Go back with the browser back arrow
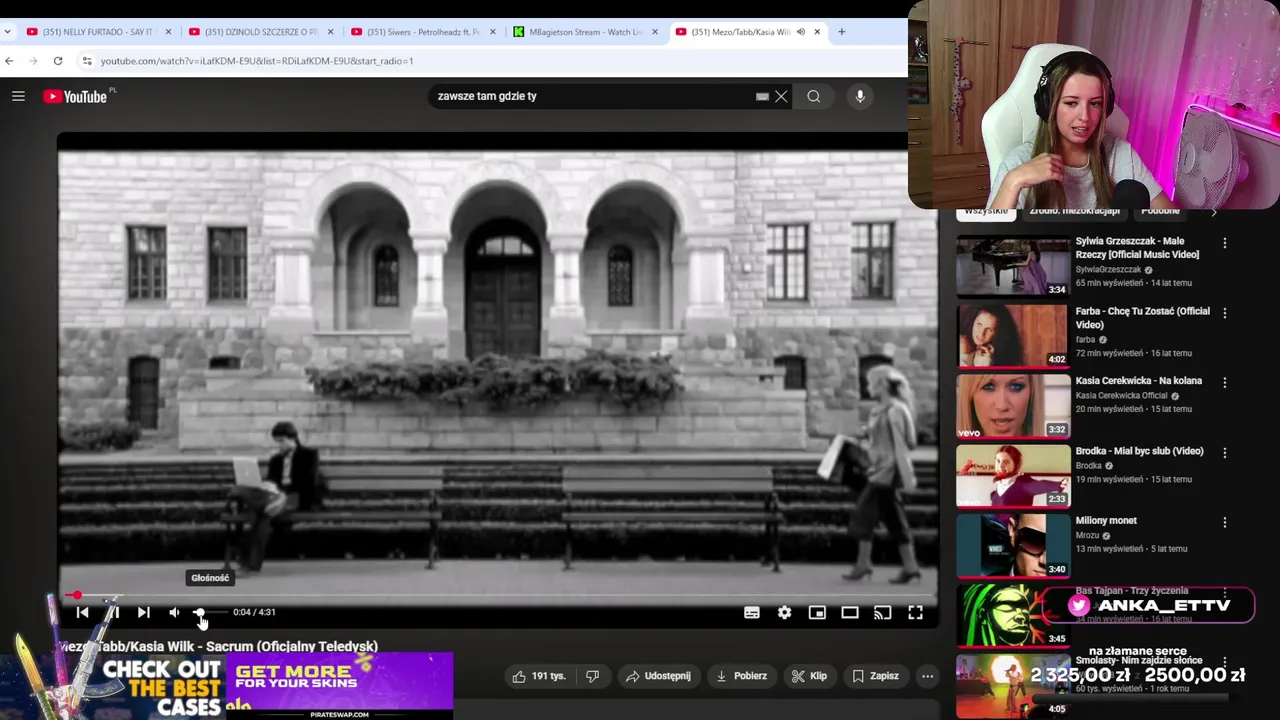Image resolution: width=1280 pixels, height=720 pixels. [9, 61]
